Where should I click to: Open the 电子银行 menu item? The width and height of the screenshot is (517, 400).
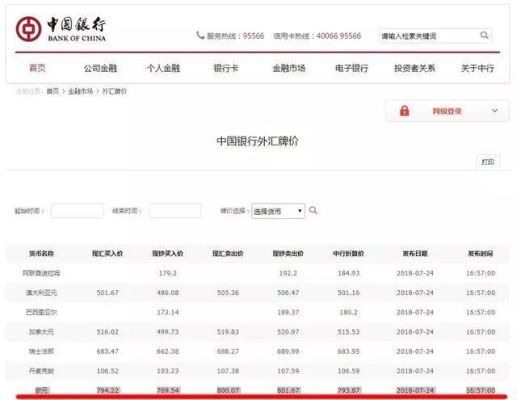tap(351, 68)
